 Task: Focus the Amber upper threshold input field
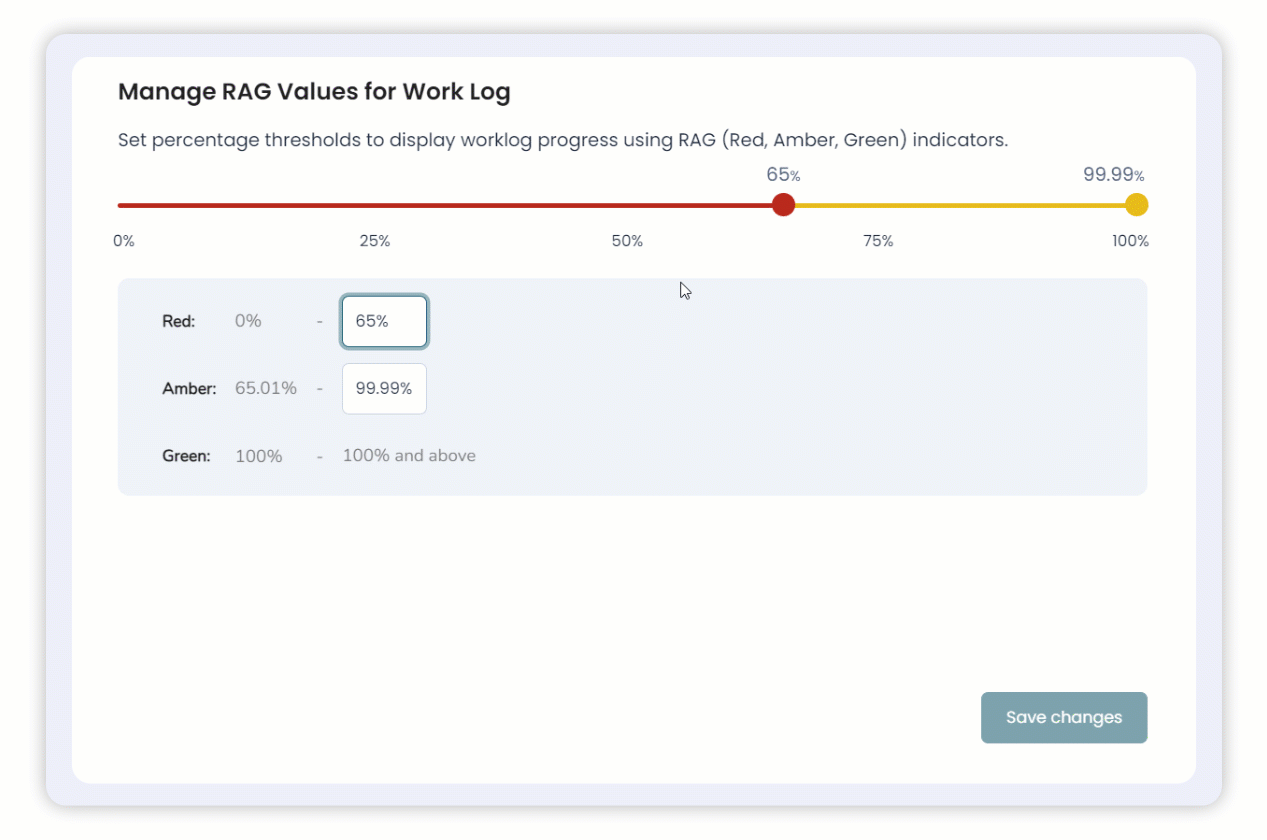point(384,389)
